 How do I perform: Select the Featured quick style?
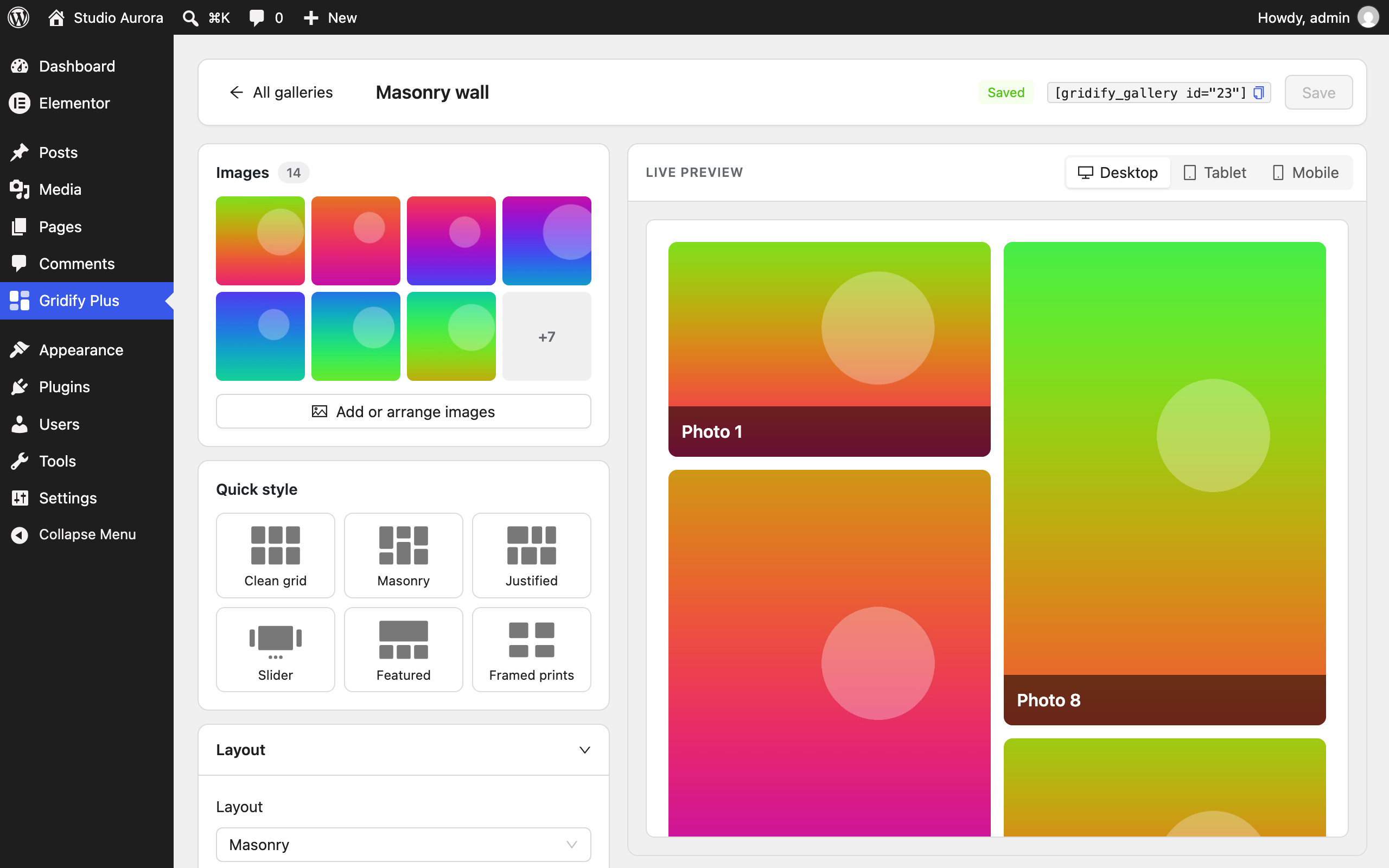point(404,649)
